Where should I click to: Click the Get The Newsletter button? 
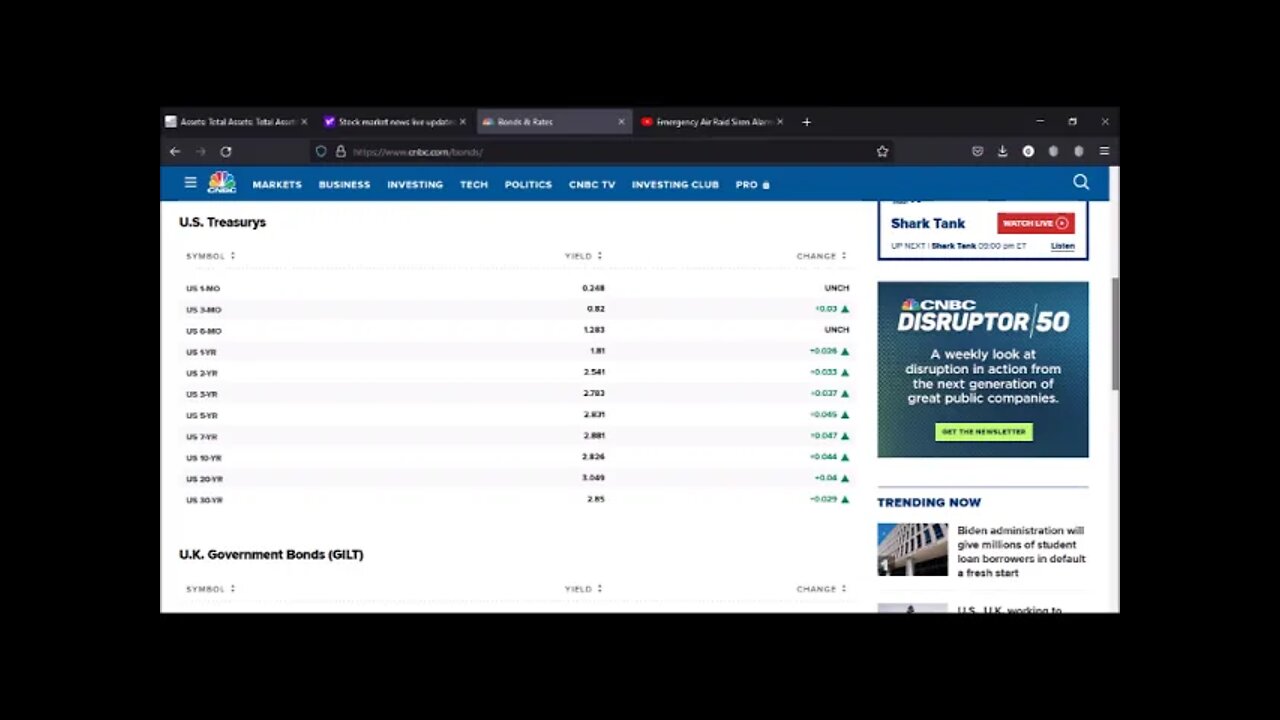point(983,432)
